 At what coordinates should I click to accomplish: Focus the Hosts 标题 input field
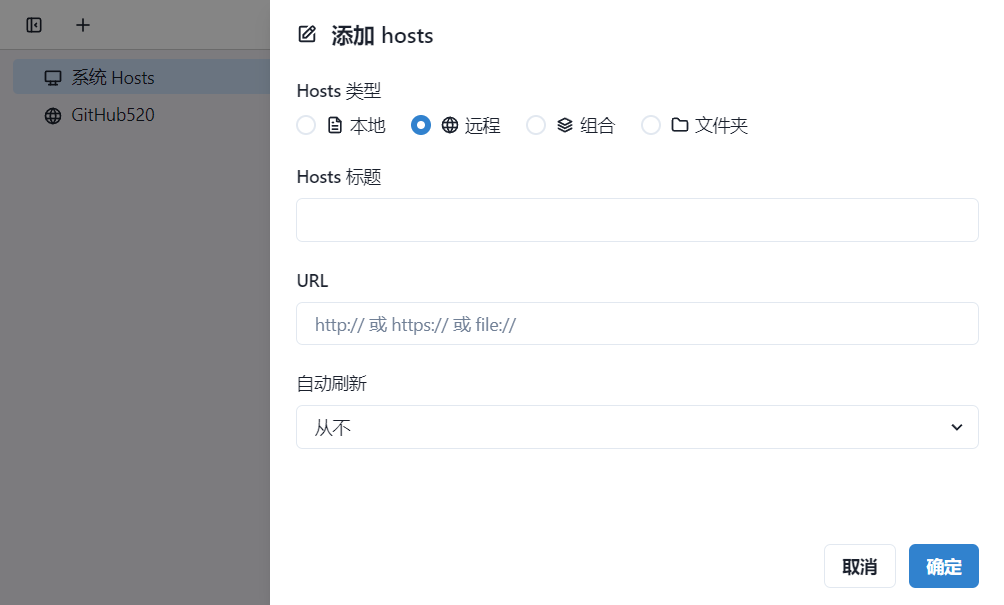tap(637, 220)
